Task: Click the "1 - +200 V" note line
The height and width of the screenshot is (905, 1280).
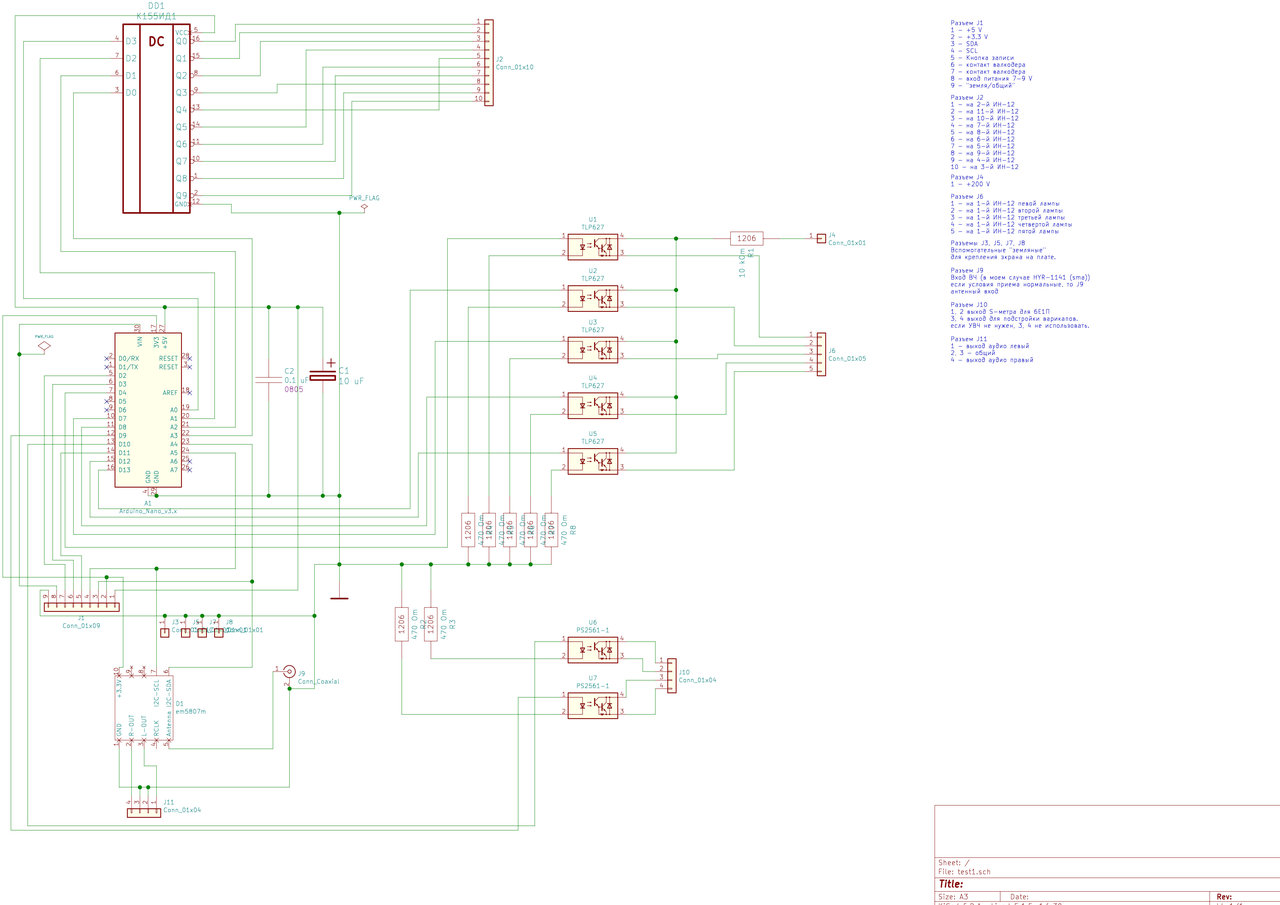Action: 970,184
